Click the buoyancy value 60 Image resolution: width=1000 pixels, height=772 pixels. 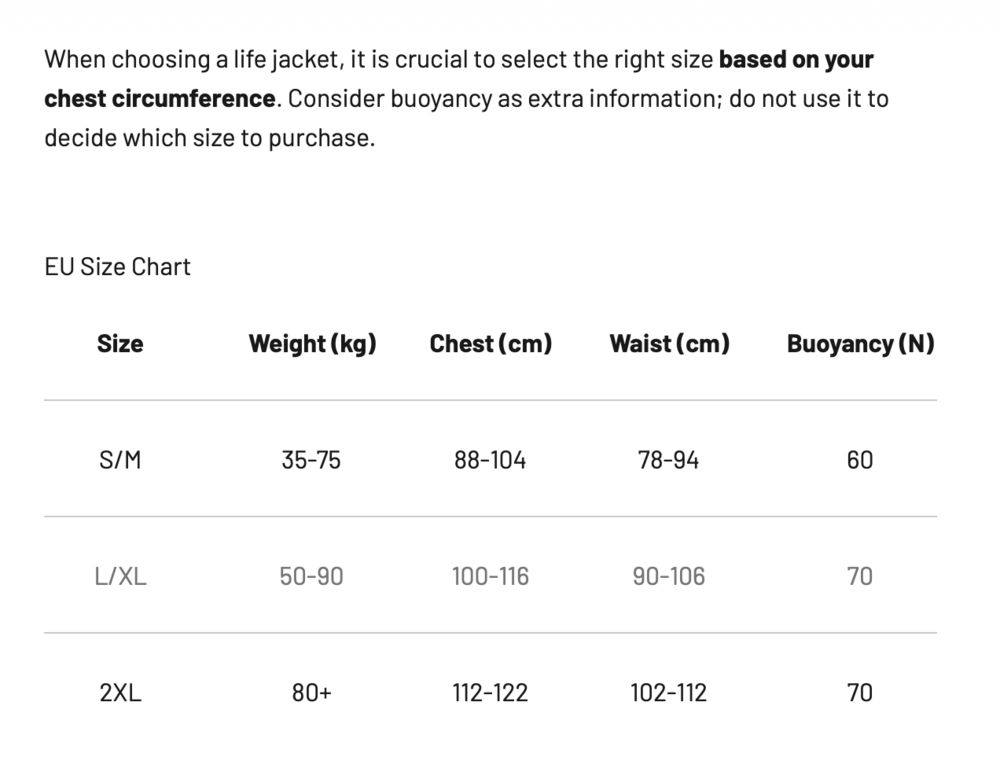click(860, 460)
